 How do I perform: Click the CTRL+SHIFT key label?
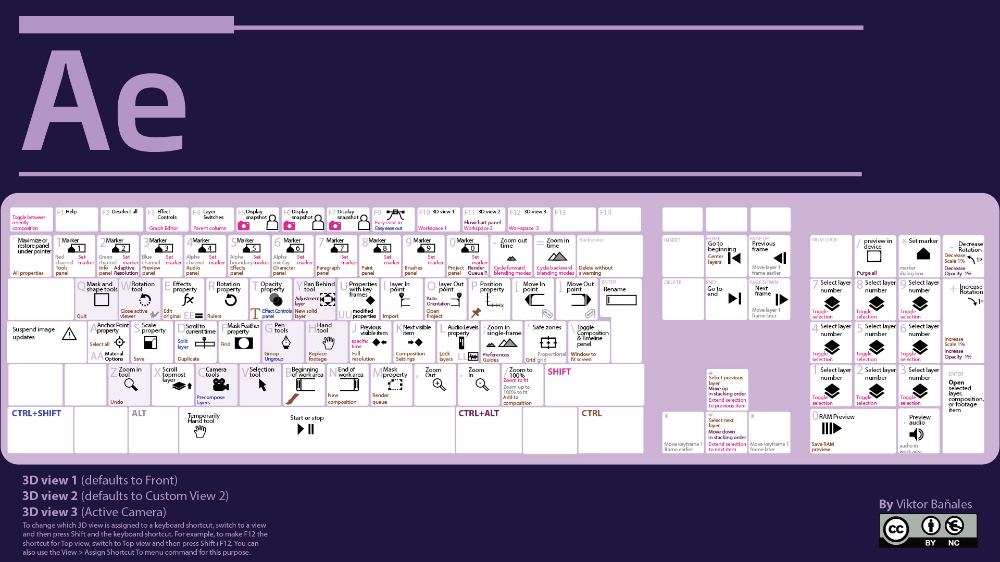pyautogui.click(x=36, y=413)
